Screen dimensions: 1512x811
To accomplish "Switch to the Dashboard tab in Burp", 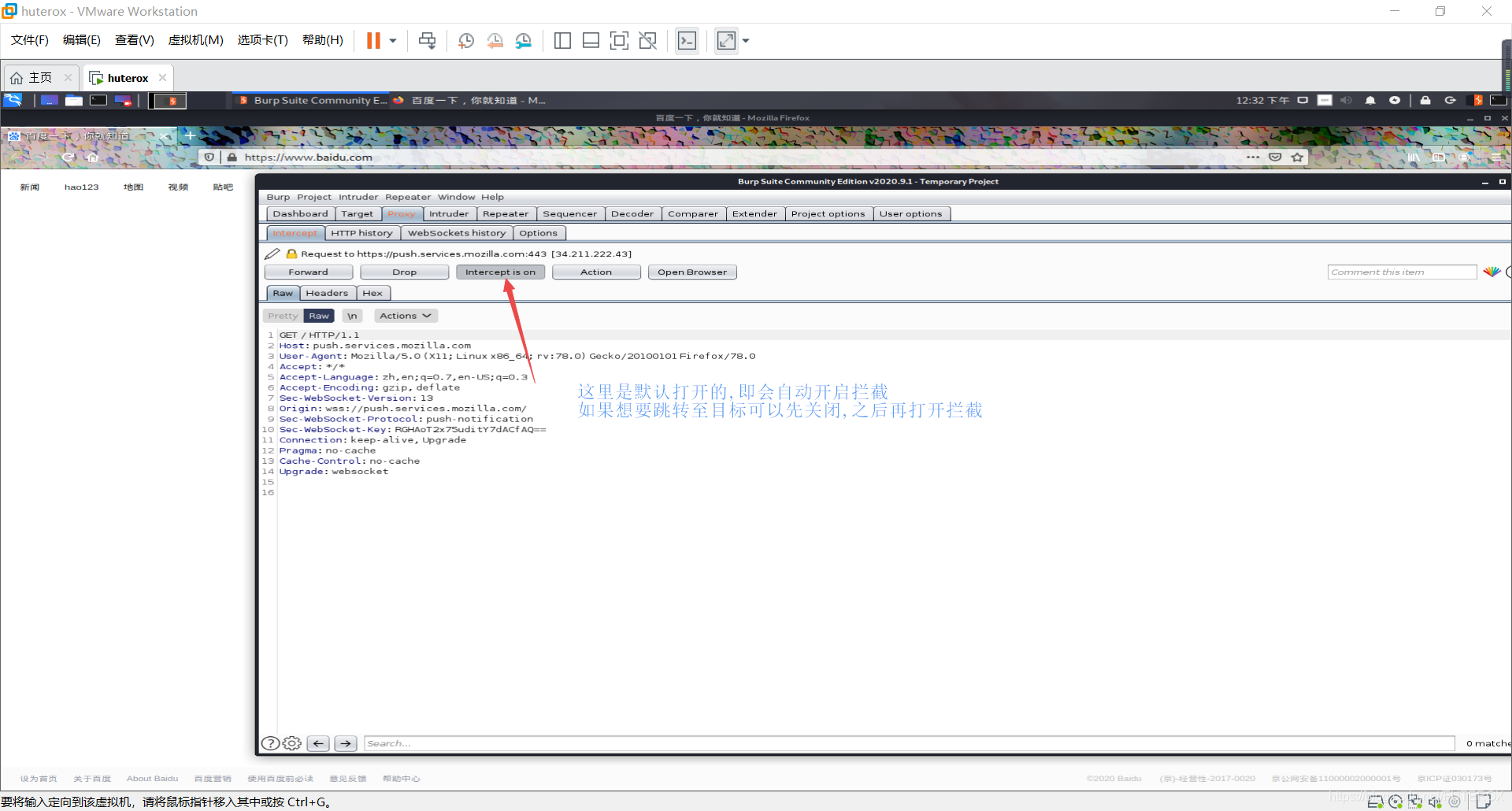I will point(300,213).
